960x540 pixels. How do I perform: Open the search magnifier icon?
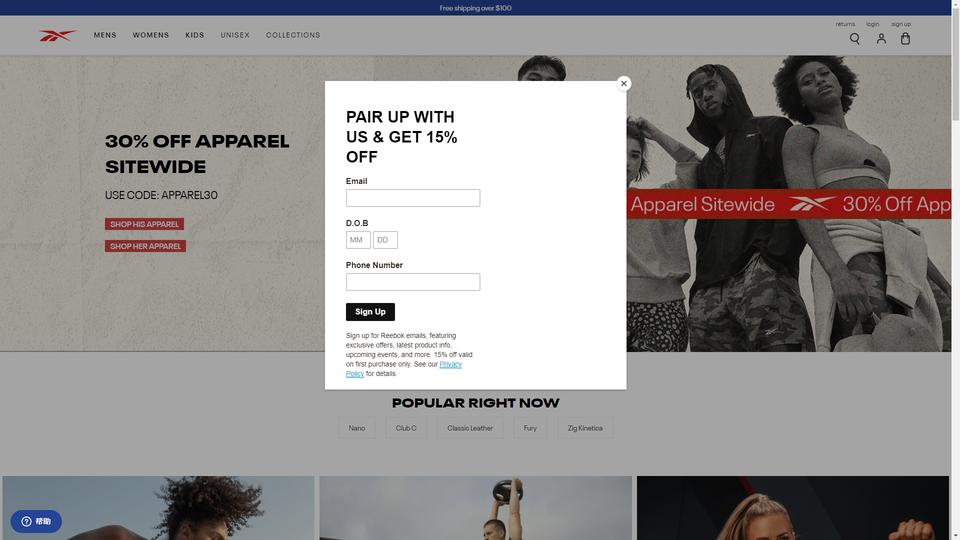854,39
